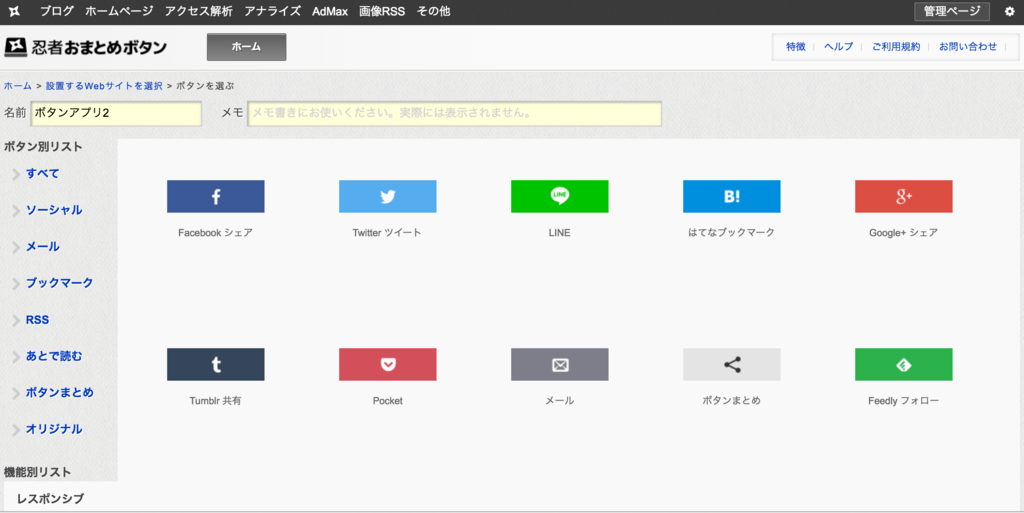Viewport: 1024px width, 513px height.
Task: Click the Twitter ツイート label
Action: (387, 232)
